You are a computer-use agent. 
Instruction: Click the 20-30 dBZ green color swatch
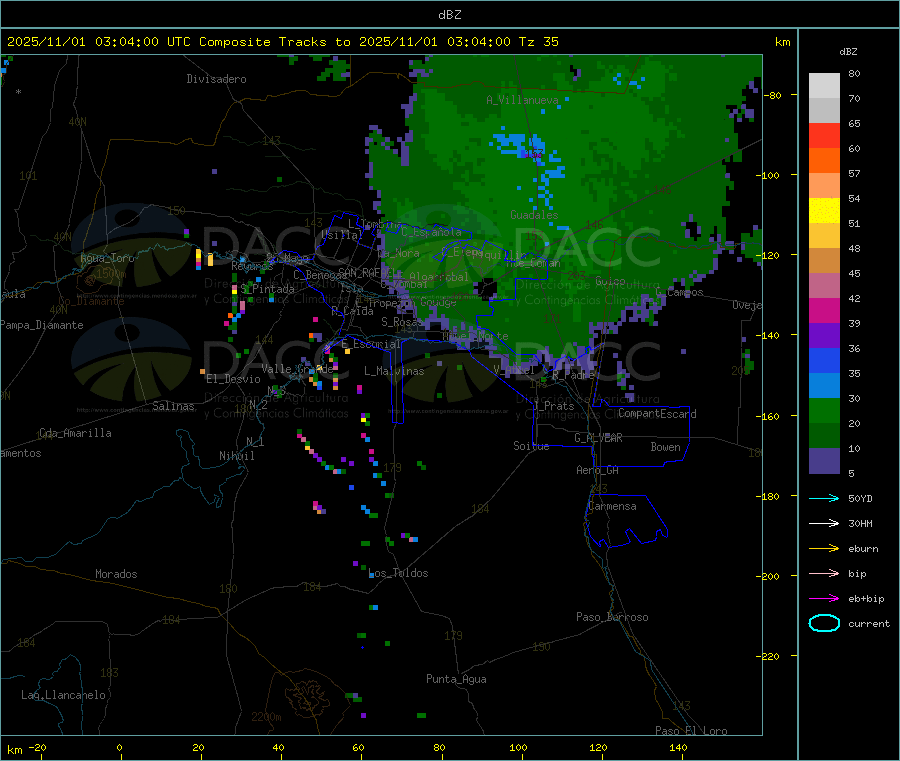click(x=824, y=410)
